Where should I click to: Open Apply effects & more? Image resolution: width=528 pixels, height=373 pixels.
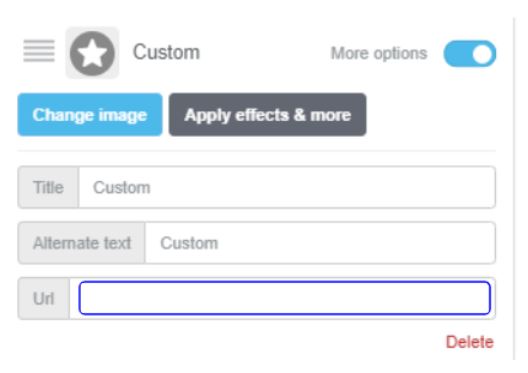pos(268,115)
